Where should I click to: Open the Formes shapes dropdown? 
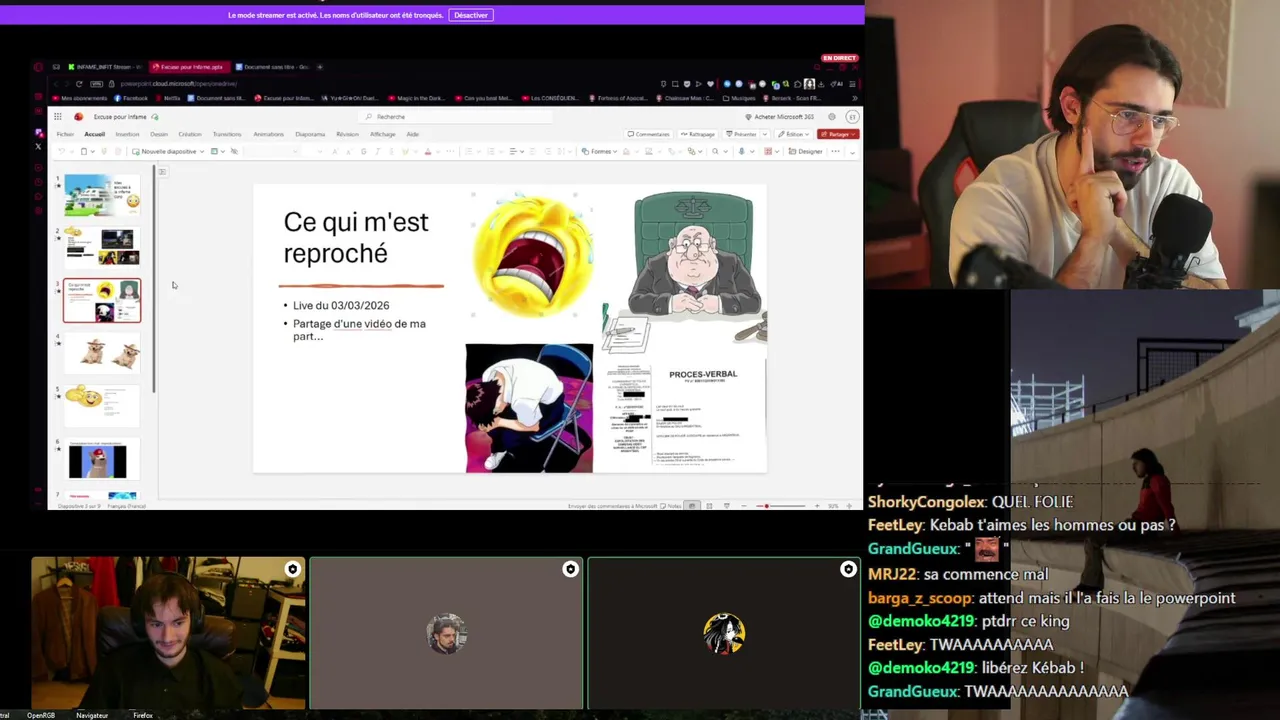pos(598,151)
